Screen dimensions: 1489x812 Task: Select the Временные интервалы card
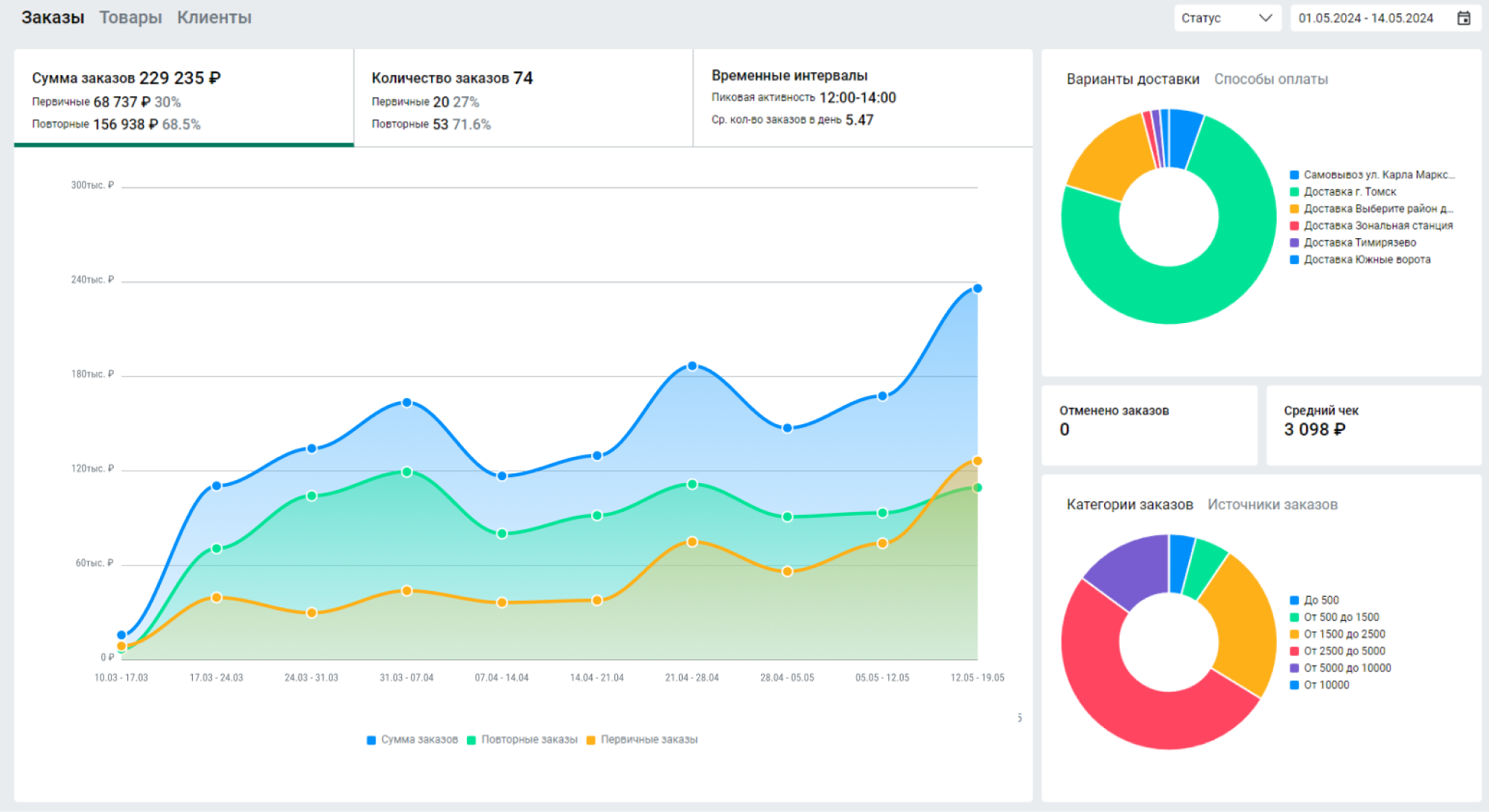click(x=862, y=98)
